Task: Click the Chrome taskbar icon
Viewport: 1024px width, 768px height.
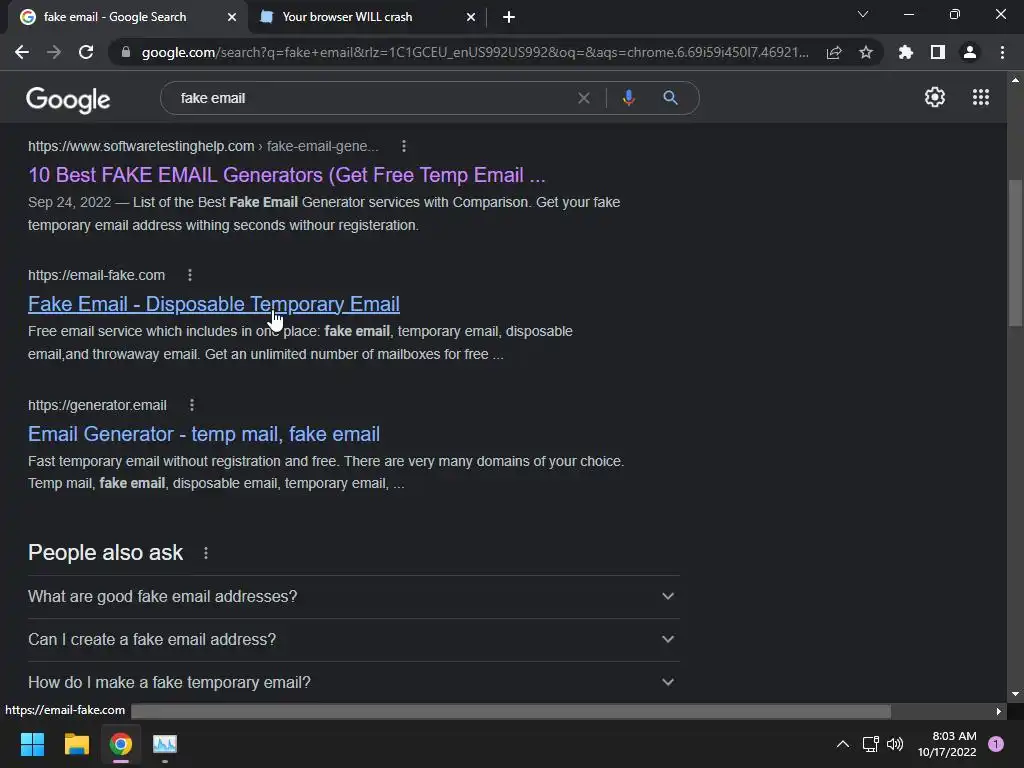Action: point(121,744)
